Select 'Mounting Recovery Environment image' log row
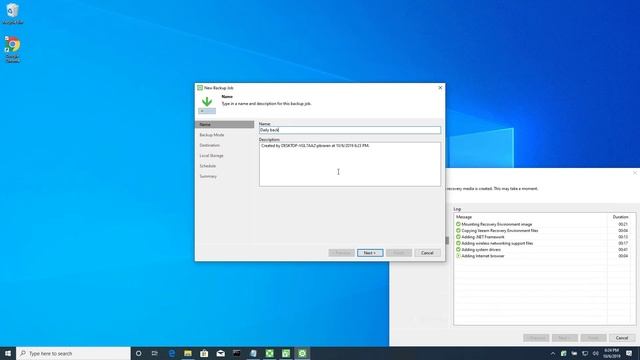This screenshot has height=360, width=640. [543, 224]
